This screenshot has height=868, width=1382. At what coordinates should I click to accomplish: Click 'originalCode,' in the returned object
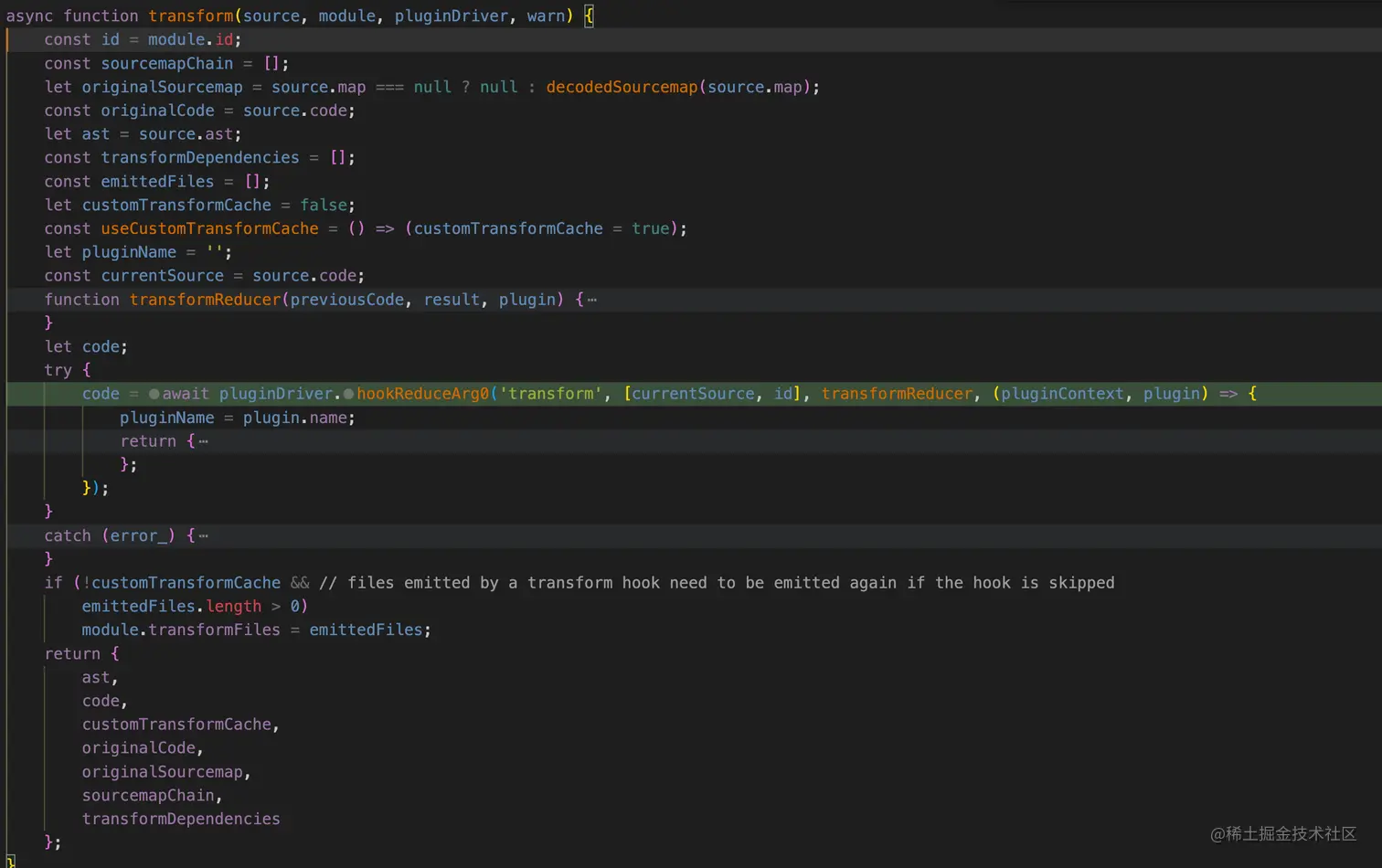click(144, 748)
